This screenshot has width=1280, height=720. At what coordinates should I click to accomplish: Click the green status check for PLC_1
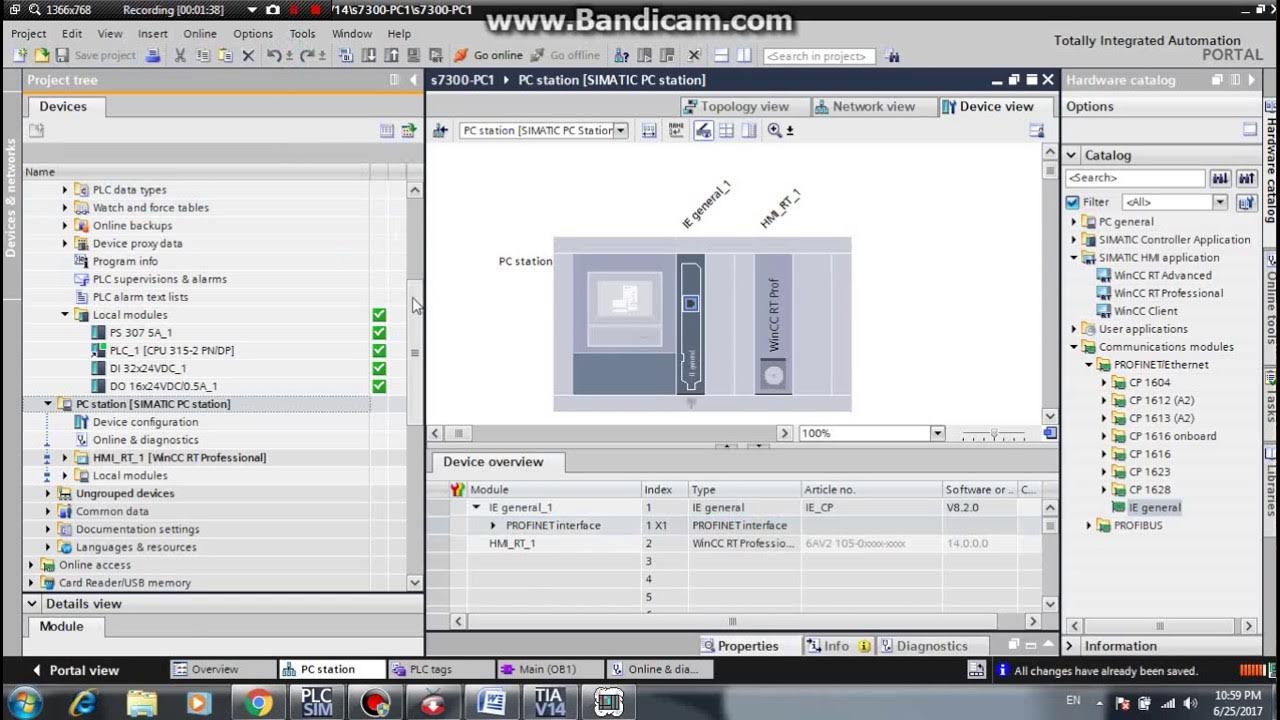click(379, 351)
